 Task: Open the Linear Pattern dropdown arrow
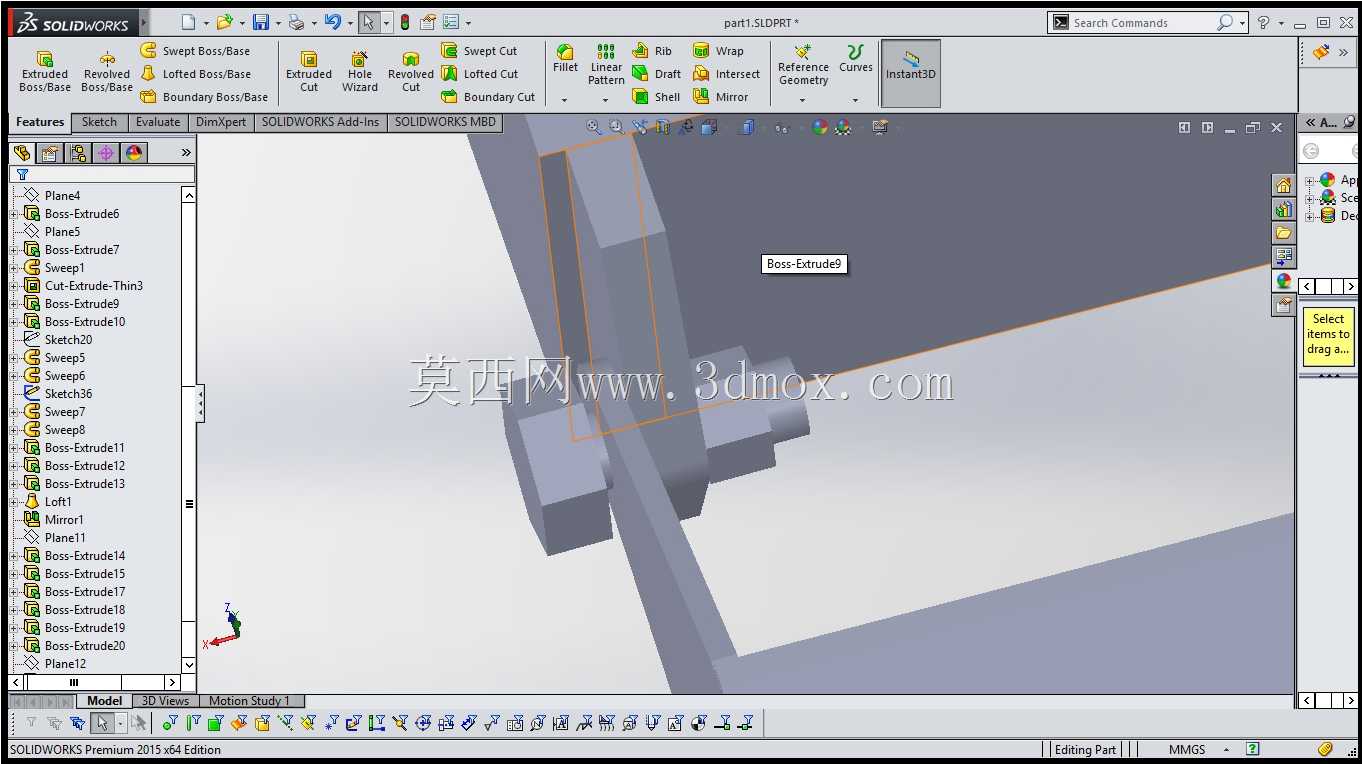(606, 99)
